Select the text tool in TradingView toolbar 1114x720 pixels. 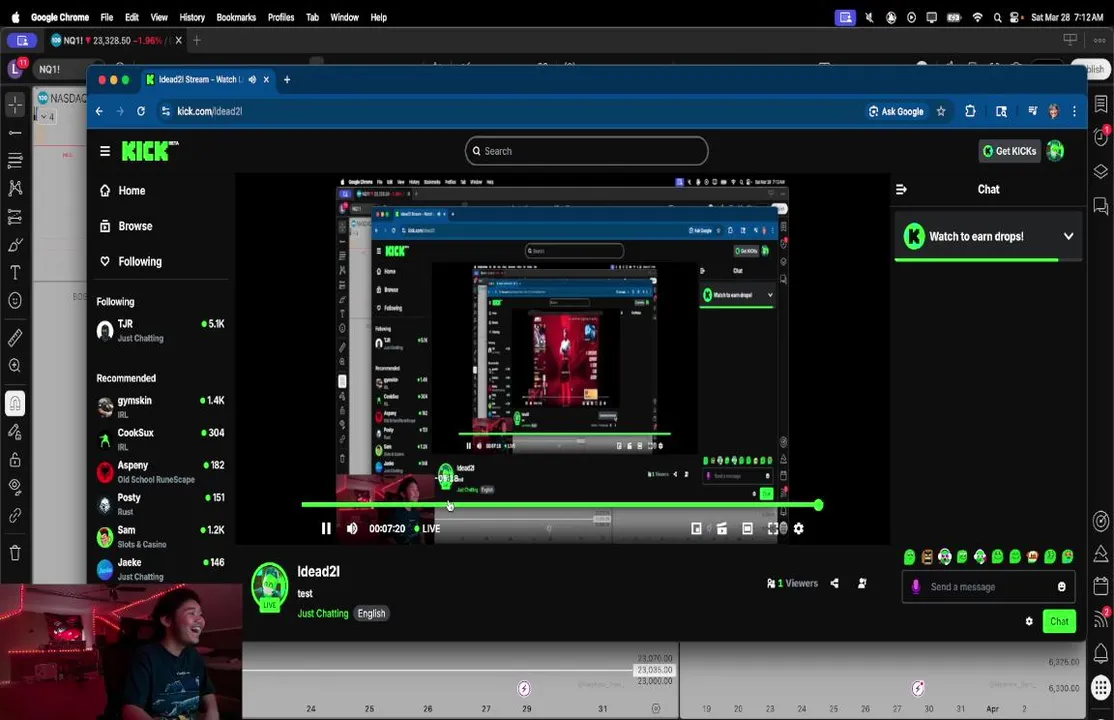tap(15, 272)
